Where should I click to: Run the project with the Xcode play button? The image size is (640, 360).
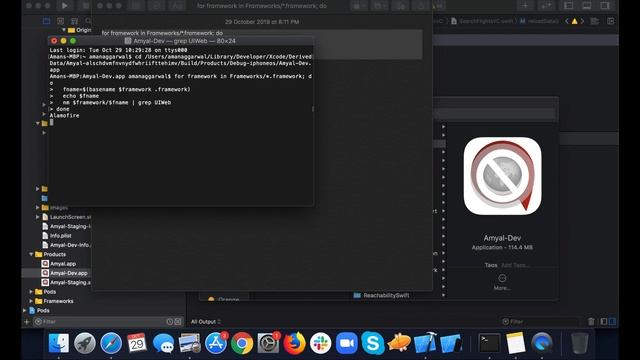pos(64,6)
